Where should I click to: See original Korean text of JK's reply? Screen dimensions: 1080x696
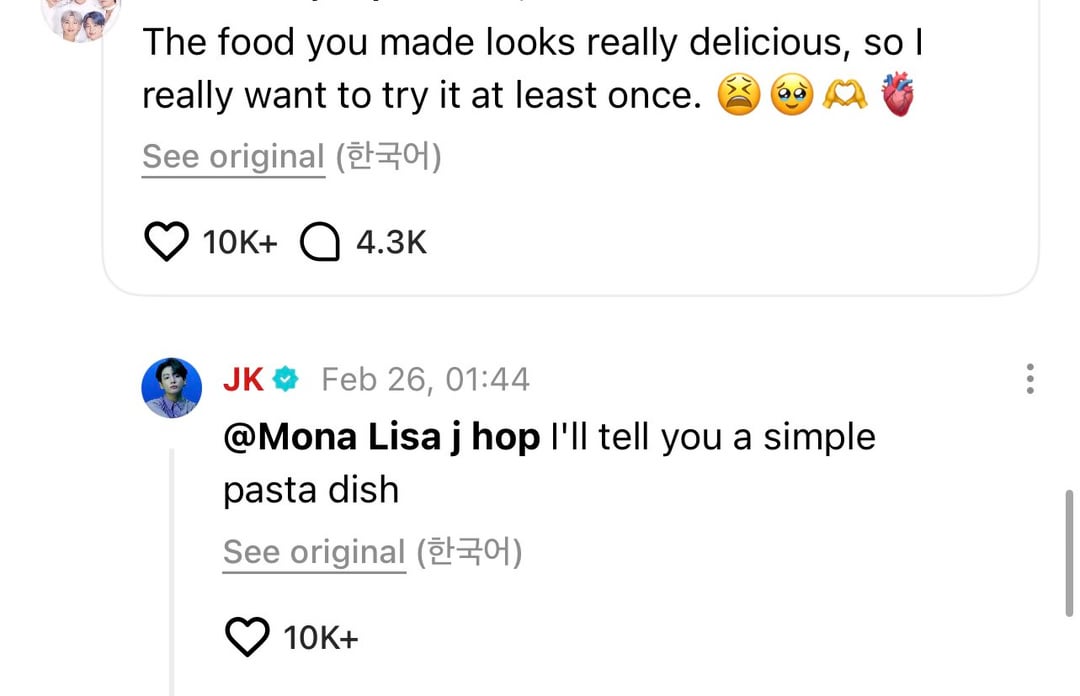click(314, 552)
